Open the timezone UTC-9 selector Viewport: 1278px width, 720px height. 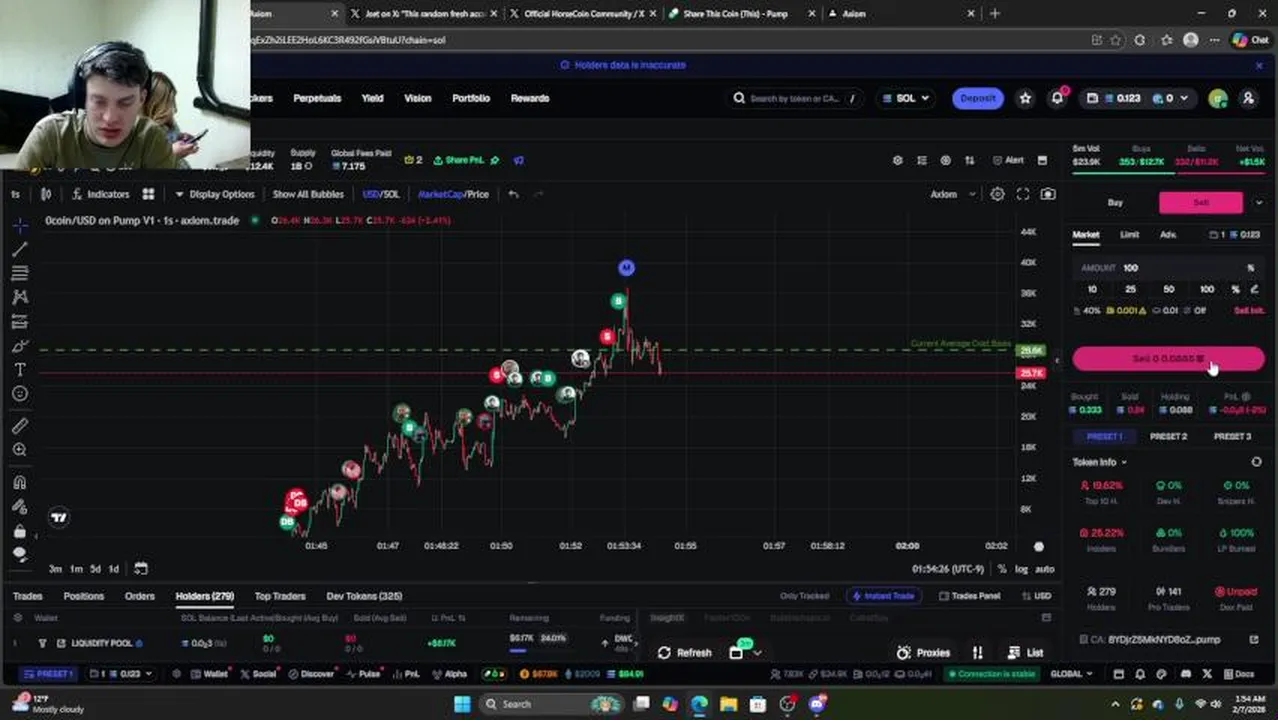[948, 569]
